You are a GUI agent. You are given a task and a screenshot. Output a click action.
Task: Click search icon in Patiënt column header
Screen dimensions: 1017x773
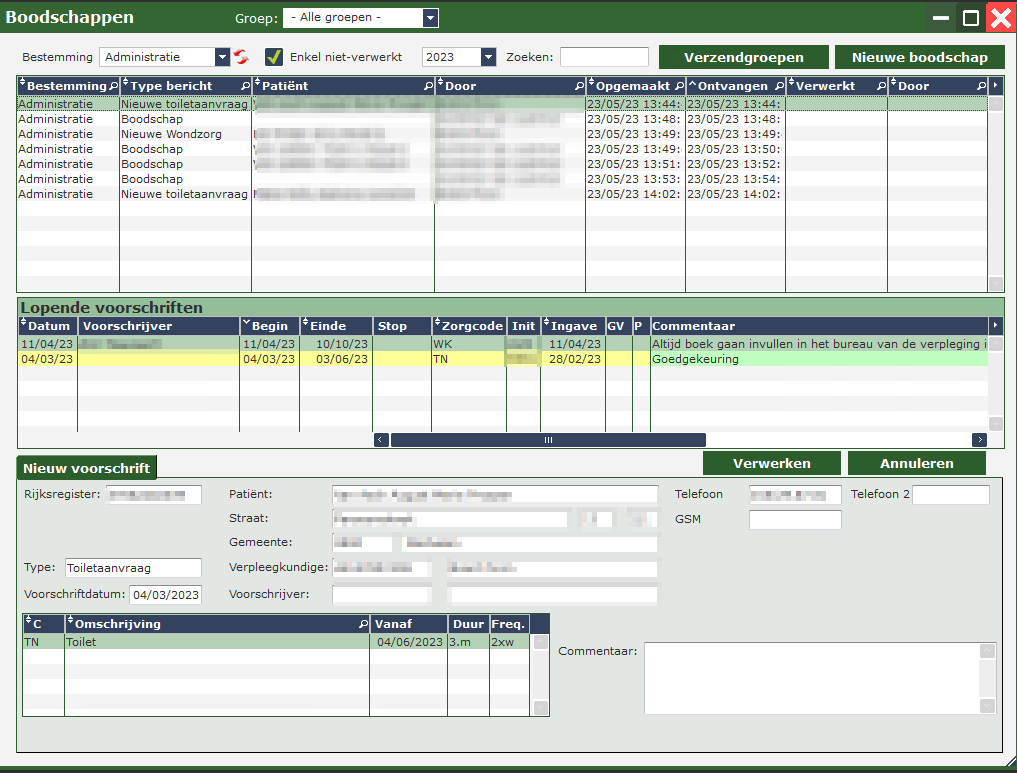pos(428,87)
